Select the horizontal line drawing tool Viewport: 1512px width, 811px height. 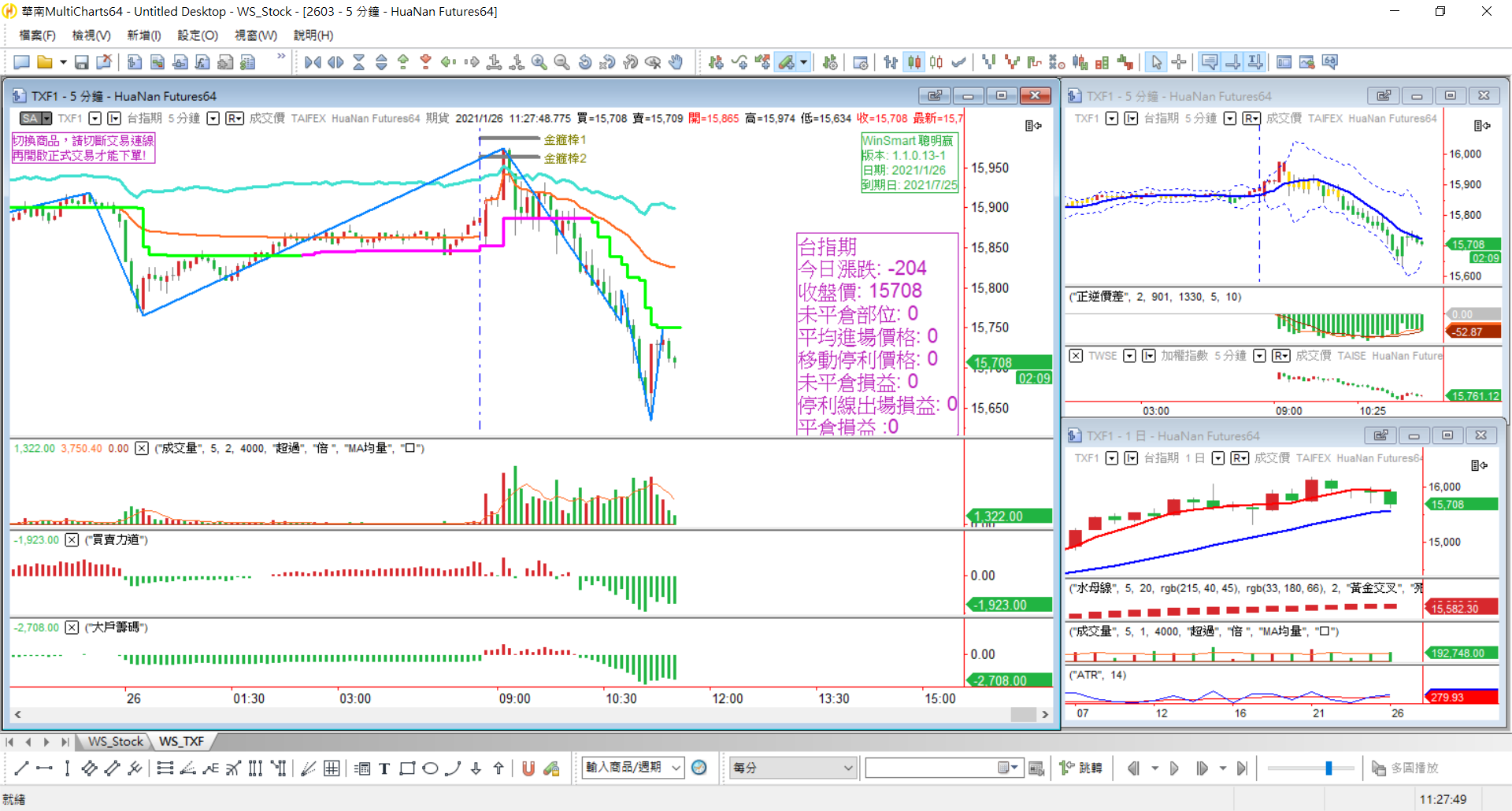tap(44, 768)
